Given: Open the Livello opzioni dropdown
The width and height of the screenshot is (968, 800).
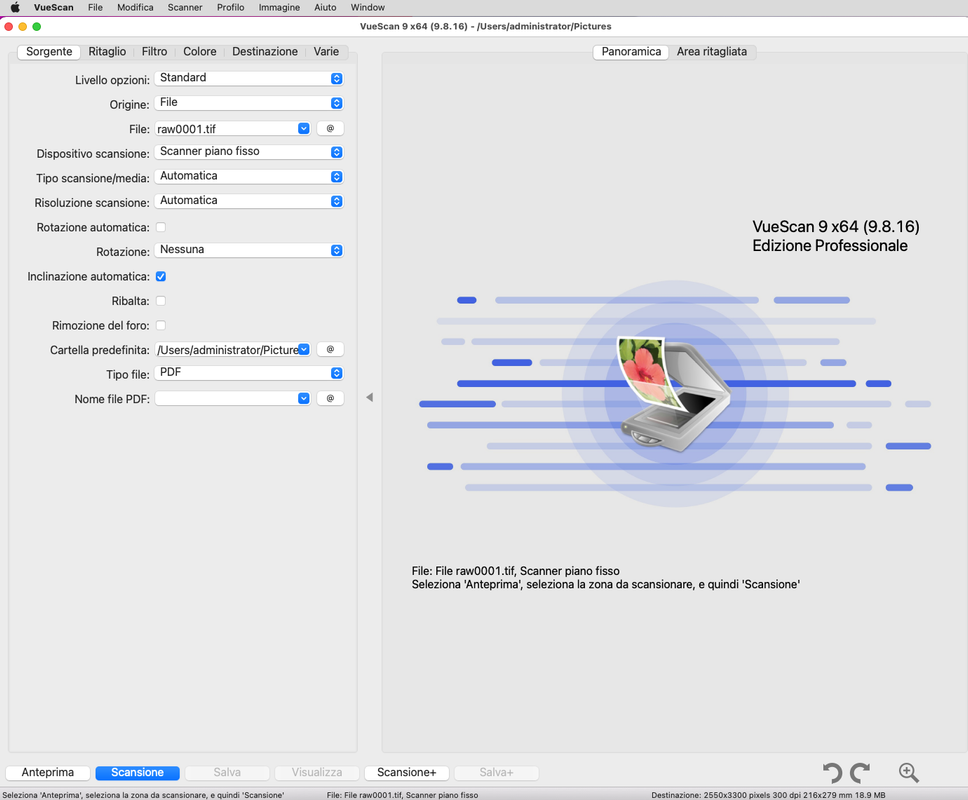Looking at the screenshot, I should [249, 78].
